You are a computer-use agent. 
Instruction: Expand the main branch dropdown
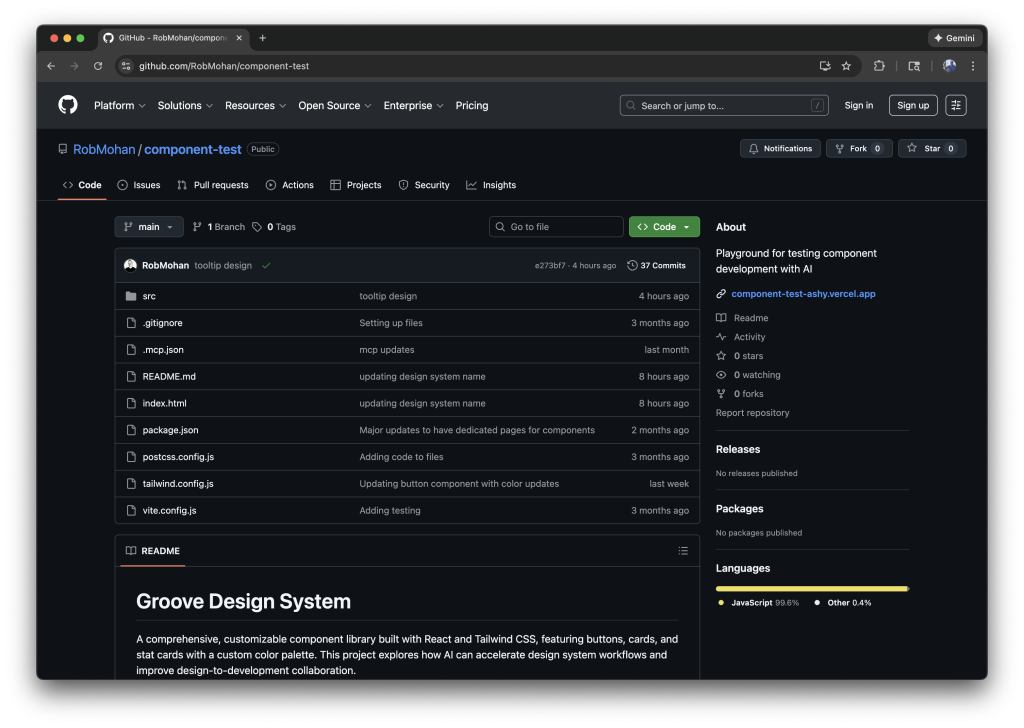[x=149, y=227]
